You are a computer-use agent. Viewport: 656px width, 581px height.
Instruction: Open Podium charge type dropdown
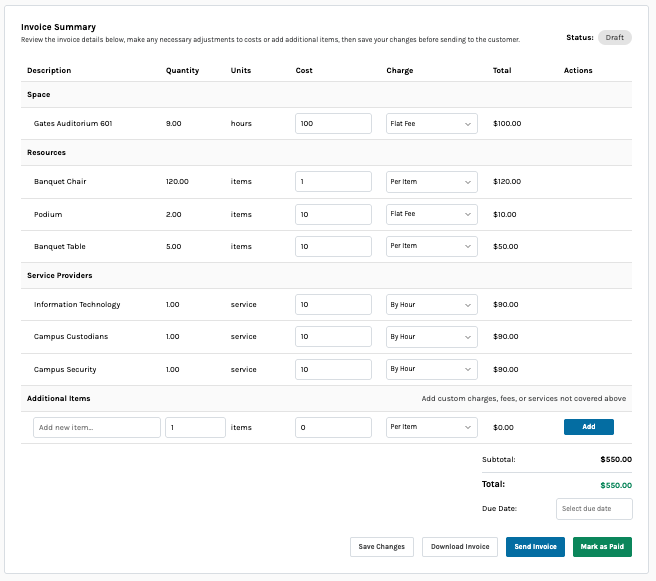click(x=431, y=214)
